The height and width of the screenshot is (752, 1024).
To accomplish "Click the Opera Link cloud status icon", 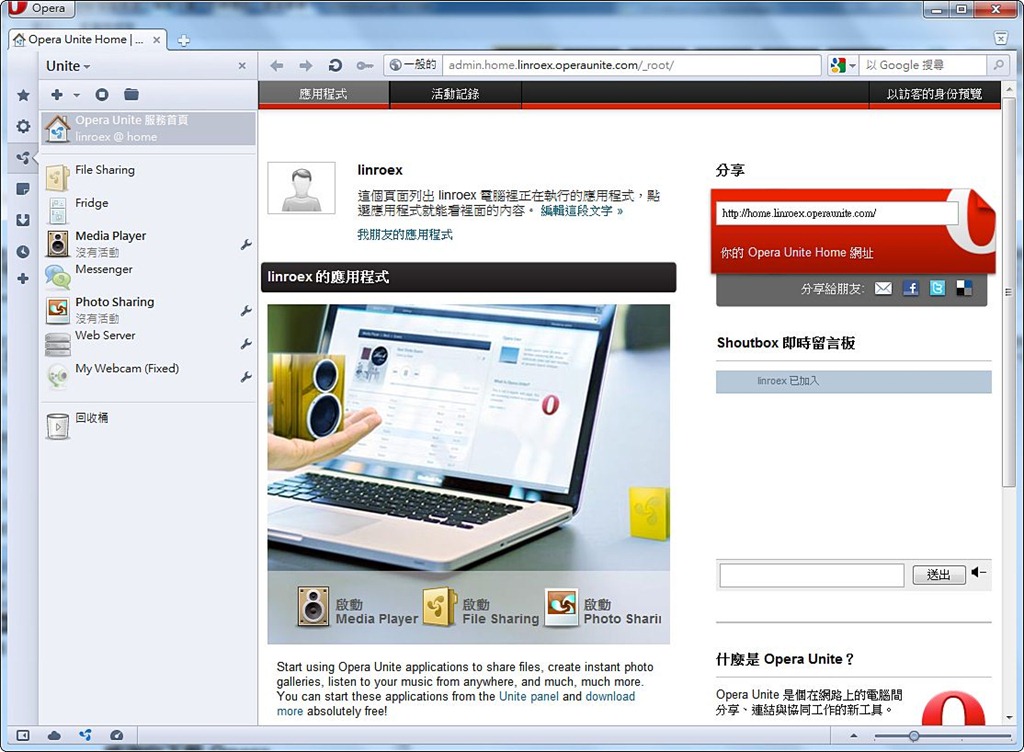I will 54,736.
